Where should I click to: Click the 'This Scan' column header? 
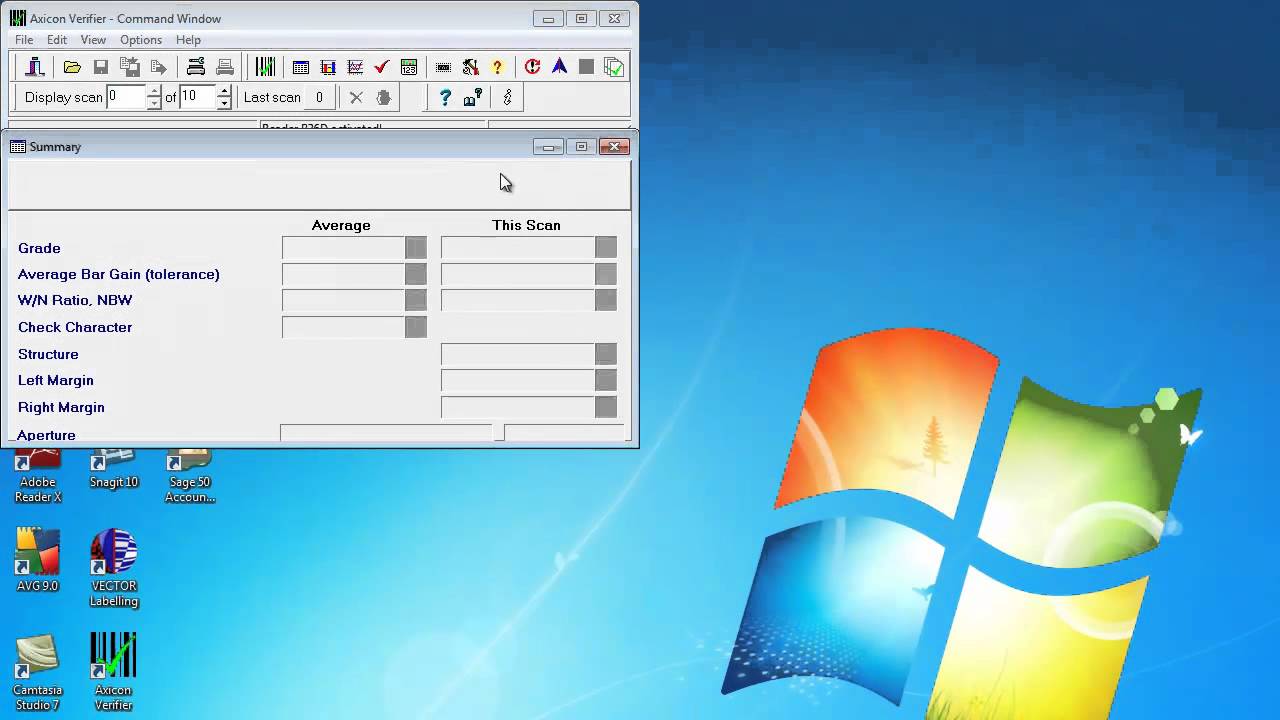[x=526, y=225]
